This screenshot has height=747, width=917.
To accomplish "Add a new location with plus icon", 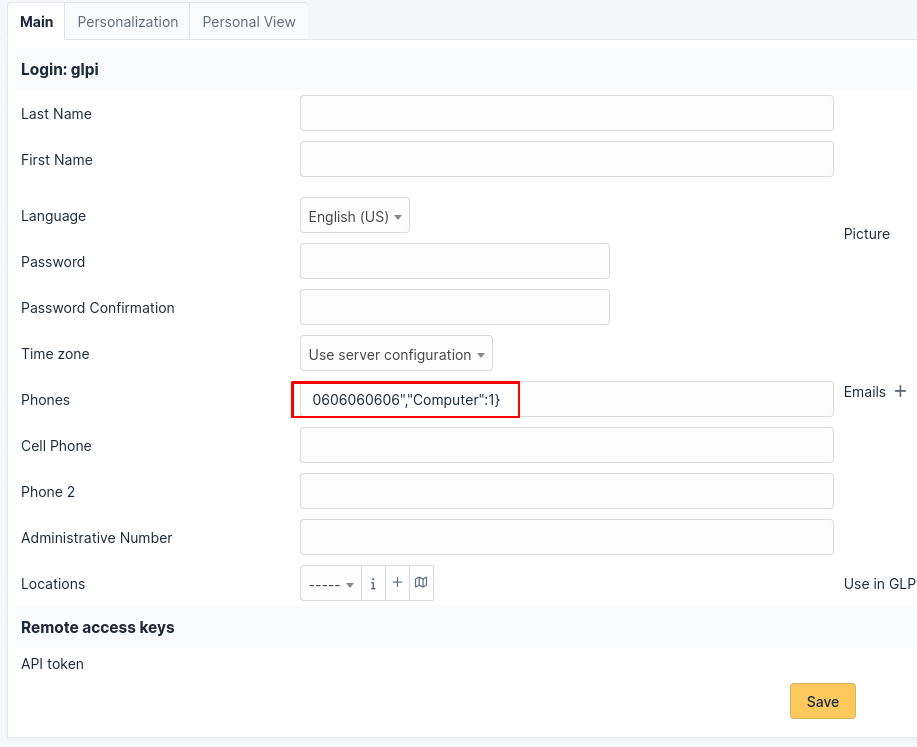I will point(397,583).
